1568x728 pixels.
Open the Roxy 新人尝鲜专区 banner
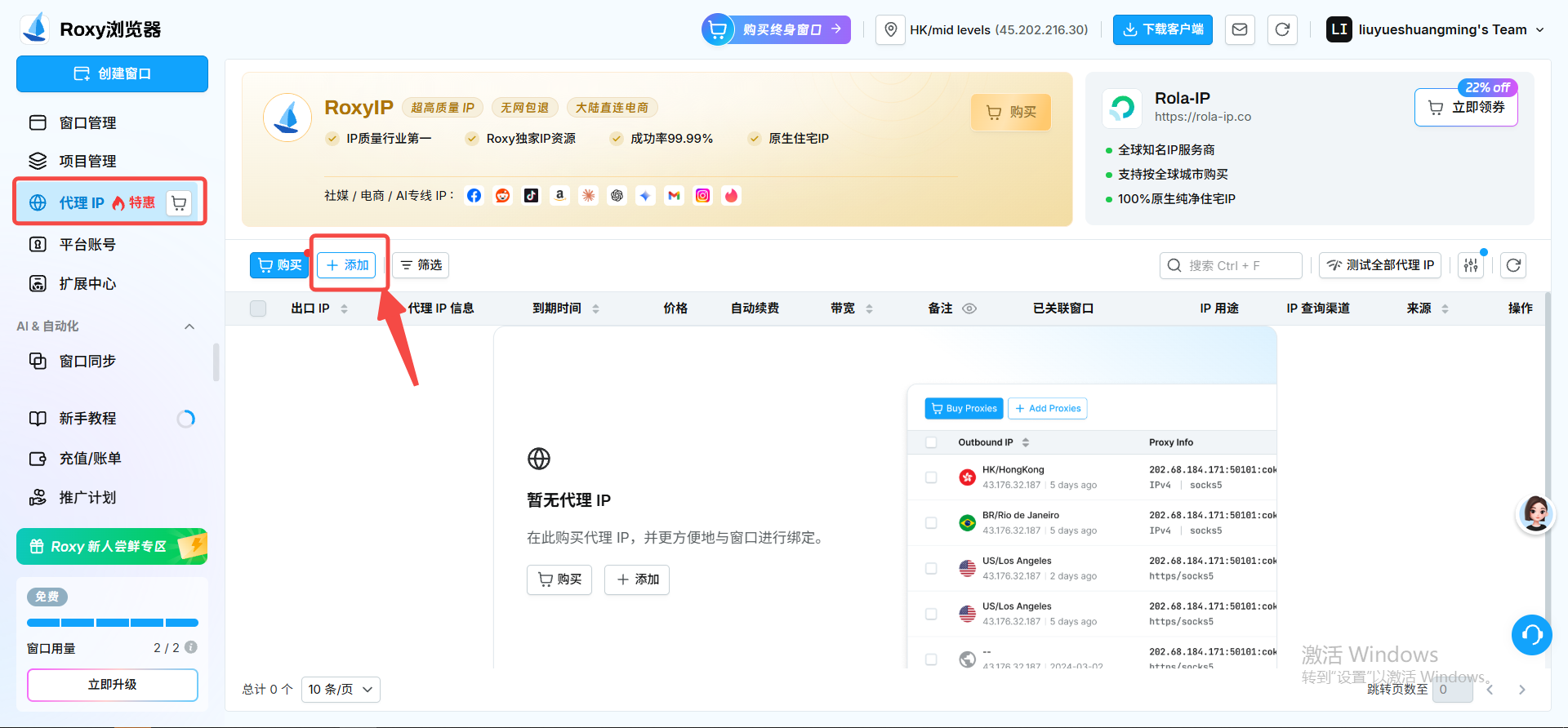(112, 547)
